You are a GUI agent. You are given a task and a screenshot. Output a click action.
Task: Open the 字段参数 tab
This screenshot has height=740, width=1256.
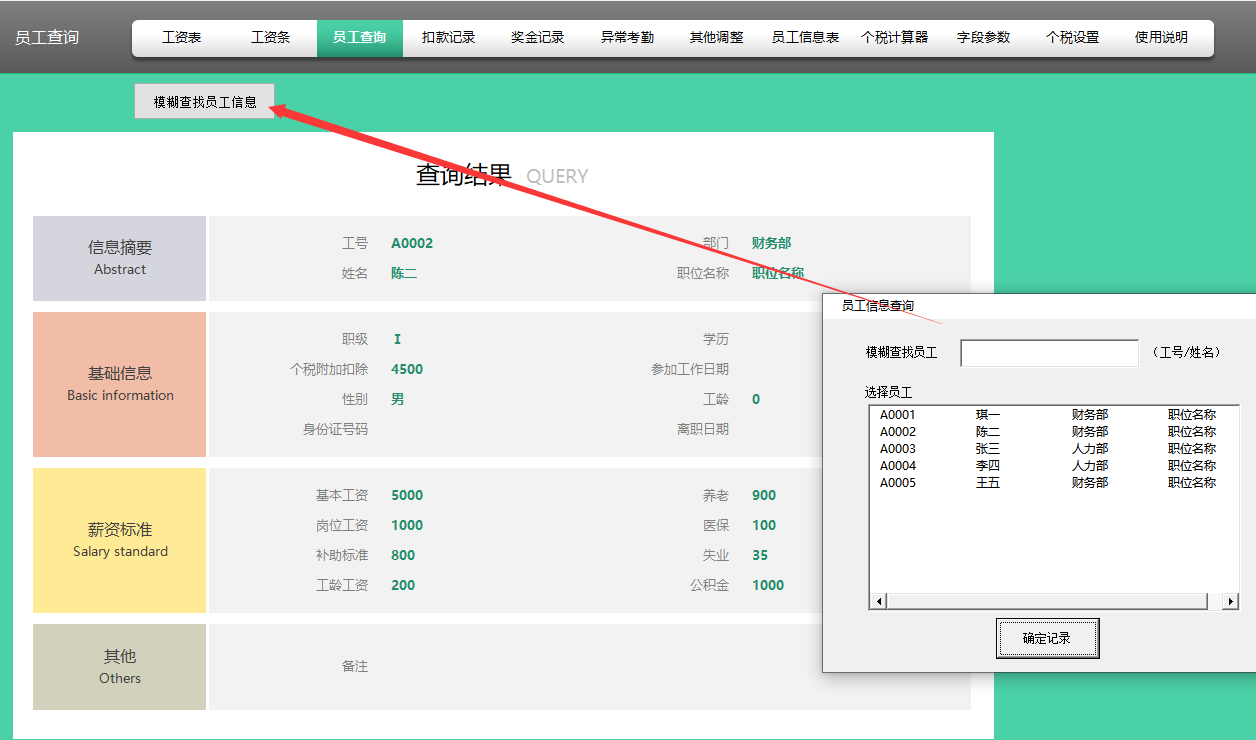pos(983,37)
